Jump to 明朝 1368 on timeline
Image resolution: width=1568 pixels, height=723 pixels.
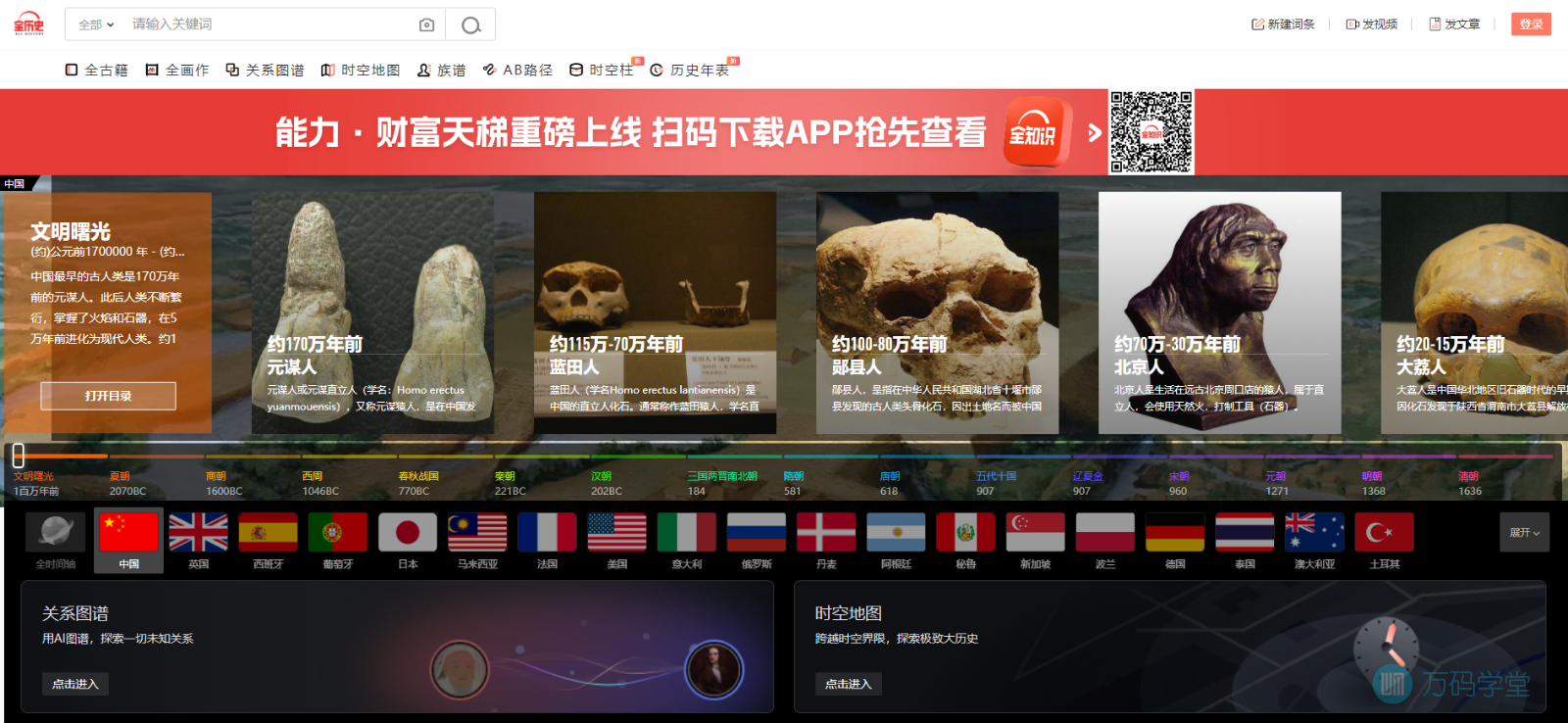[x=1373, y=483]
